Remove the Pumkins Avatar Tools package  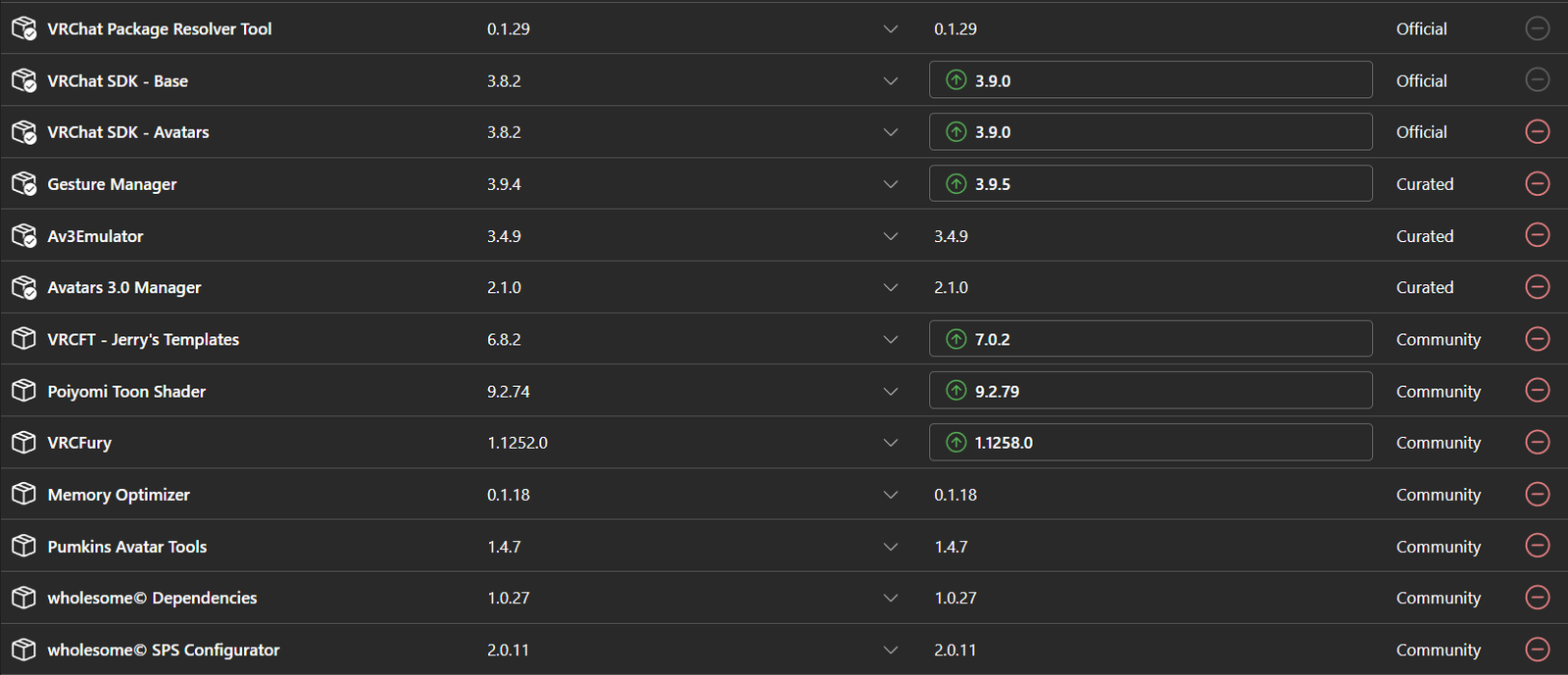click(x=1537, y=546)
